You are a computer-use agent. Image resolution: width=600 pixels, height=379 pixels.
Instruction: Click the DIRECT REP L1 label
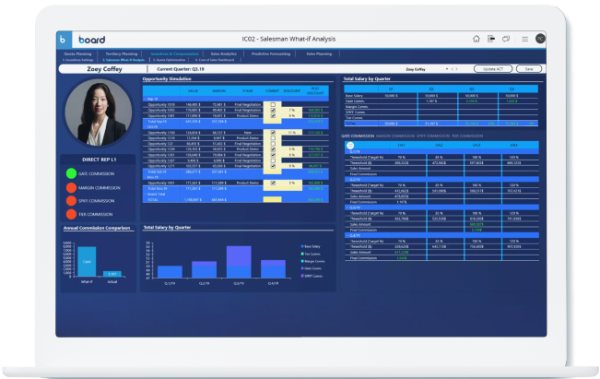tap(99, 160)
